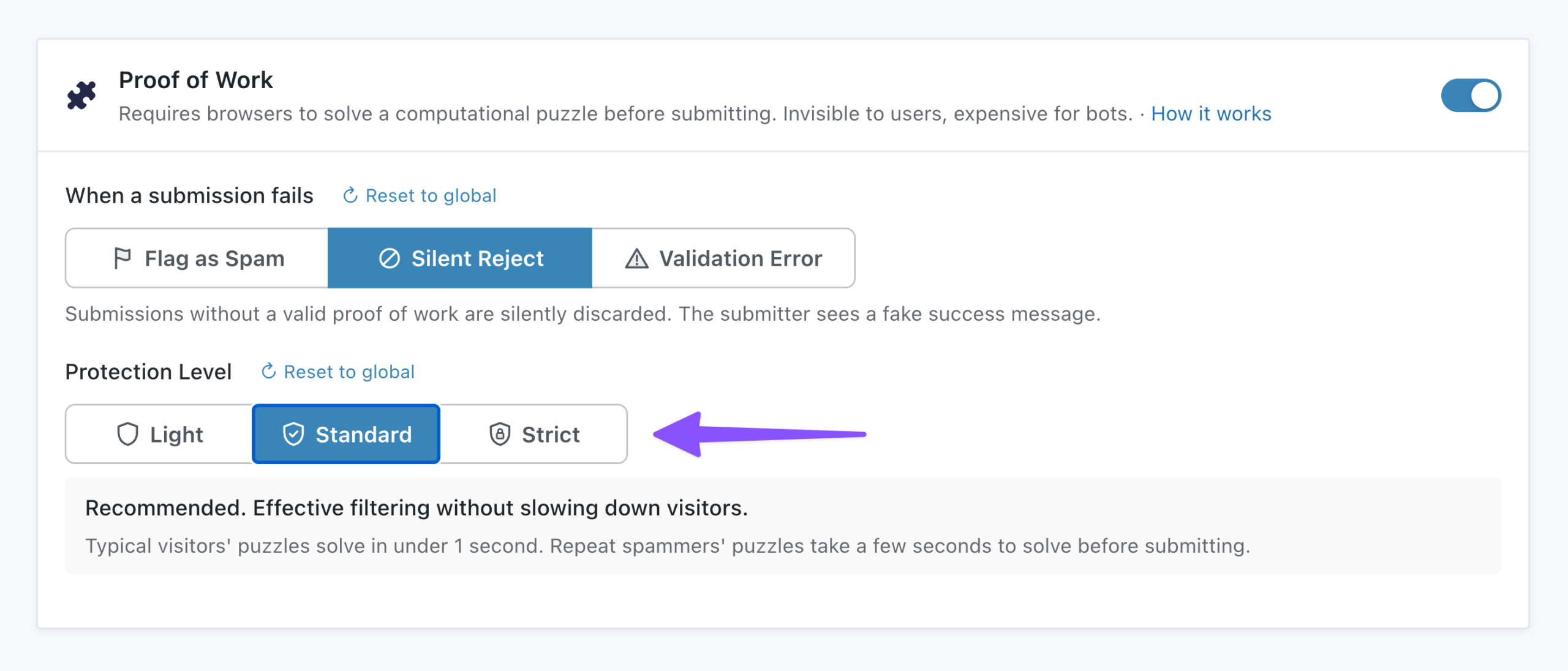This screenshot has width=1568, height=671.
Task: Click the checkmark shield icon in Standard
Action: 293,434
